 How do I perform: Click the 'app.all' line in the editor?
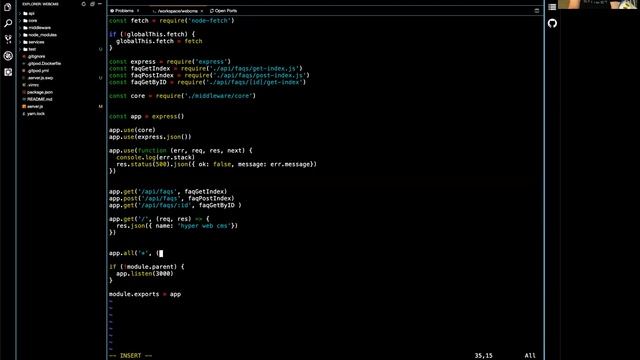click(x=136, y=253)
